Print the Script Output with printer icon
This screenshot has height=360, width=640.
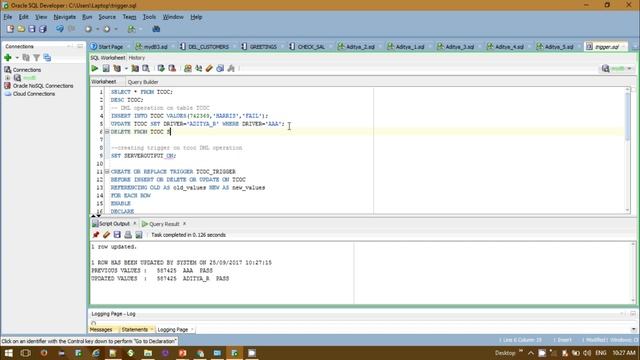click(128, 235)
